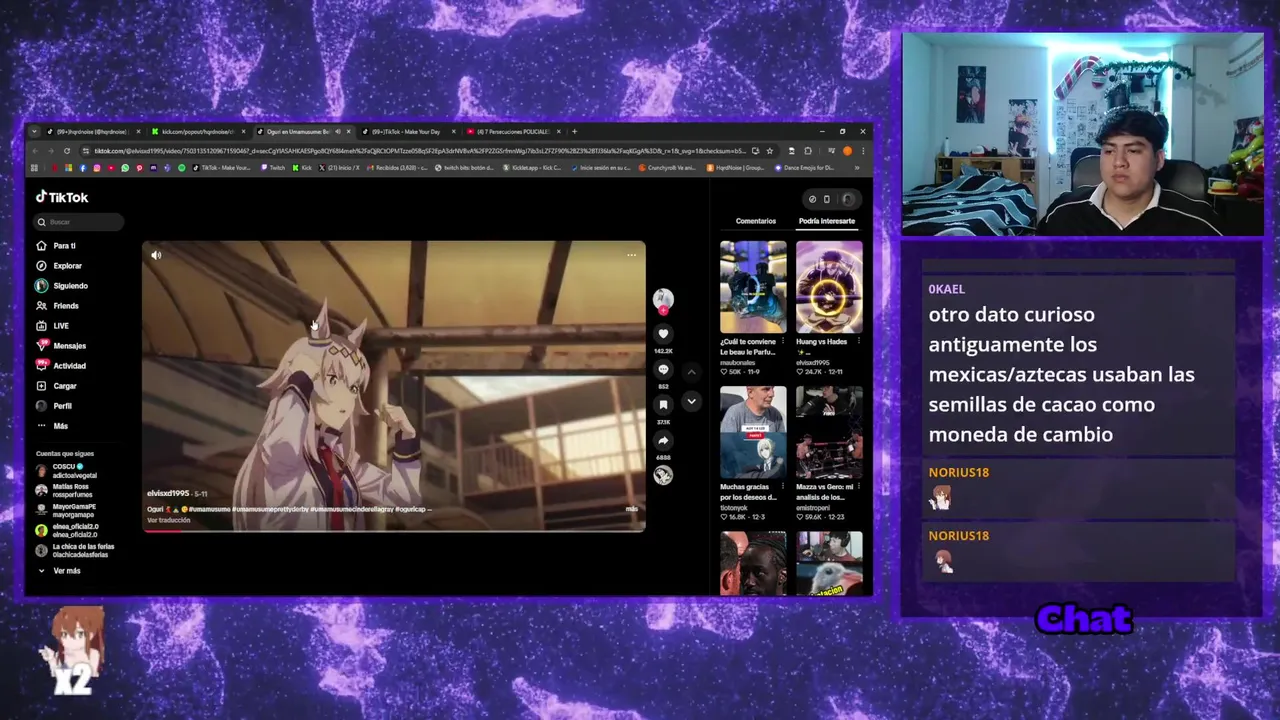
Task: Click the phone app icon
Action: coord(826,199)
